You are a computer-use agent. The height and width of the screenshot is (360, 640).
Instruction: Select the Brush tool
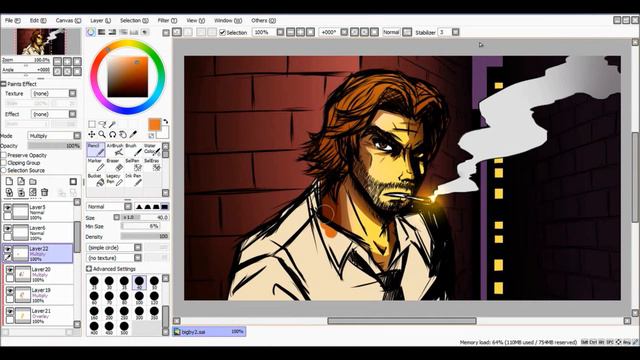tap(133, 150)
